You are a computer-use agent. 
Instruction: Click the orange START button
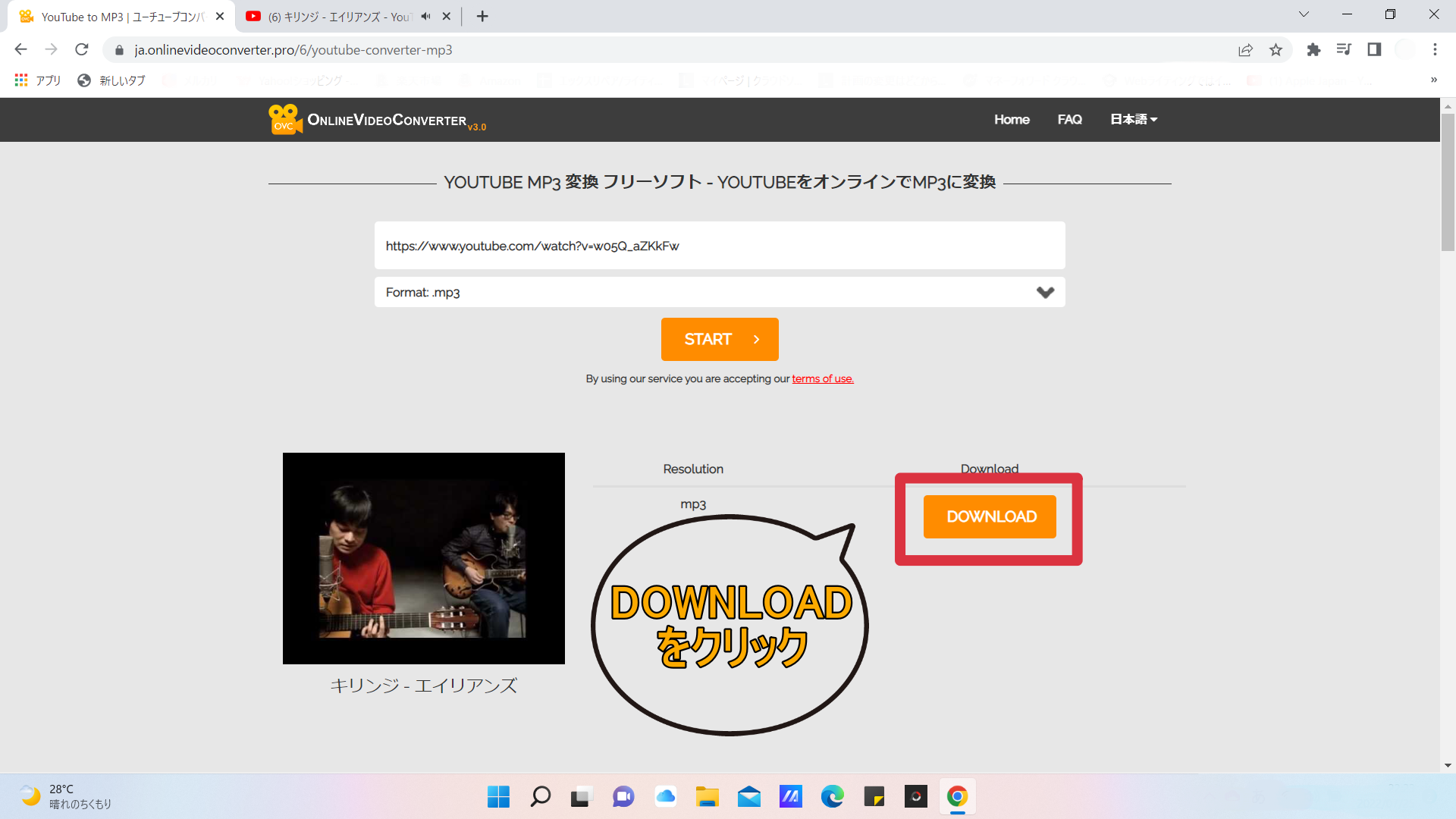pos(719,339)
